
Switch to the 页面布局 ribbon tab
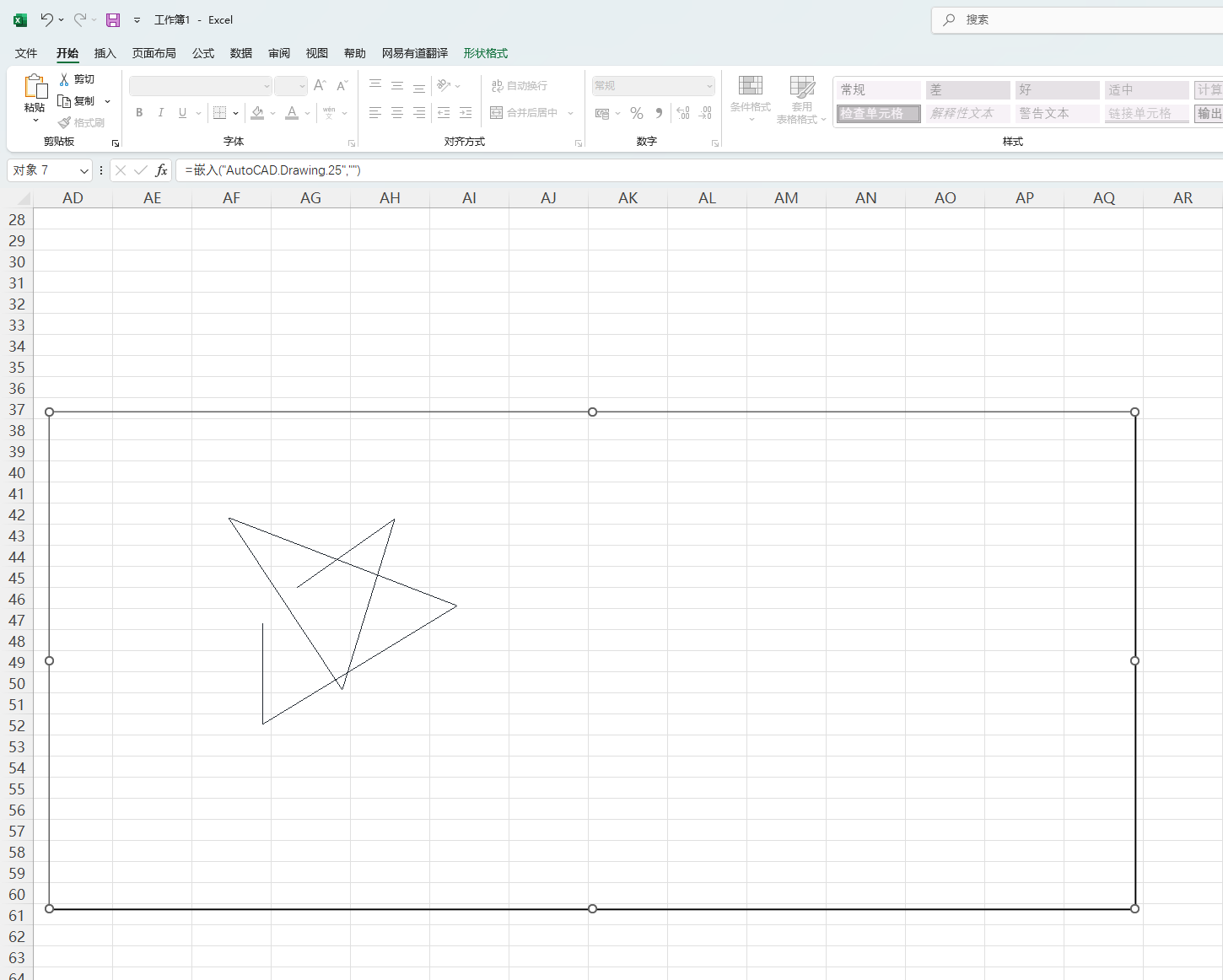154,53
